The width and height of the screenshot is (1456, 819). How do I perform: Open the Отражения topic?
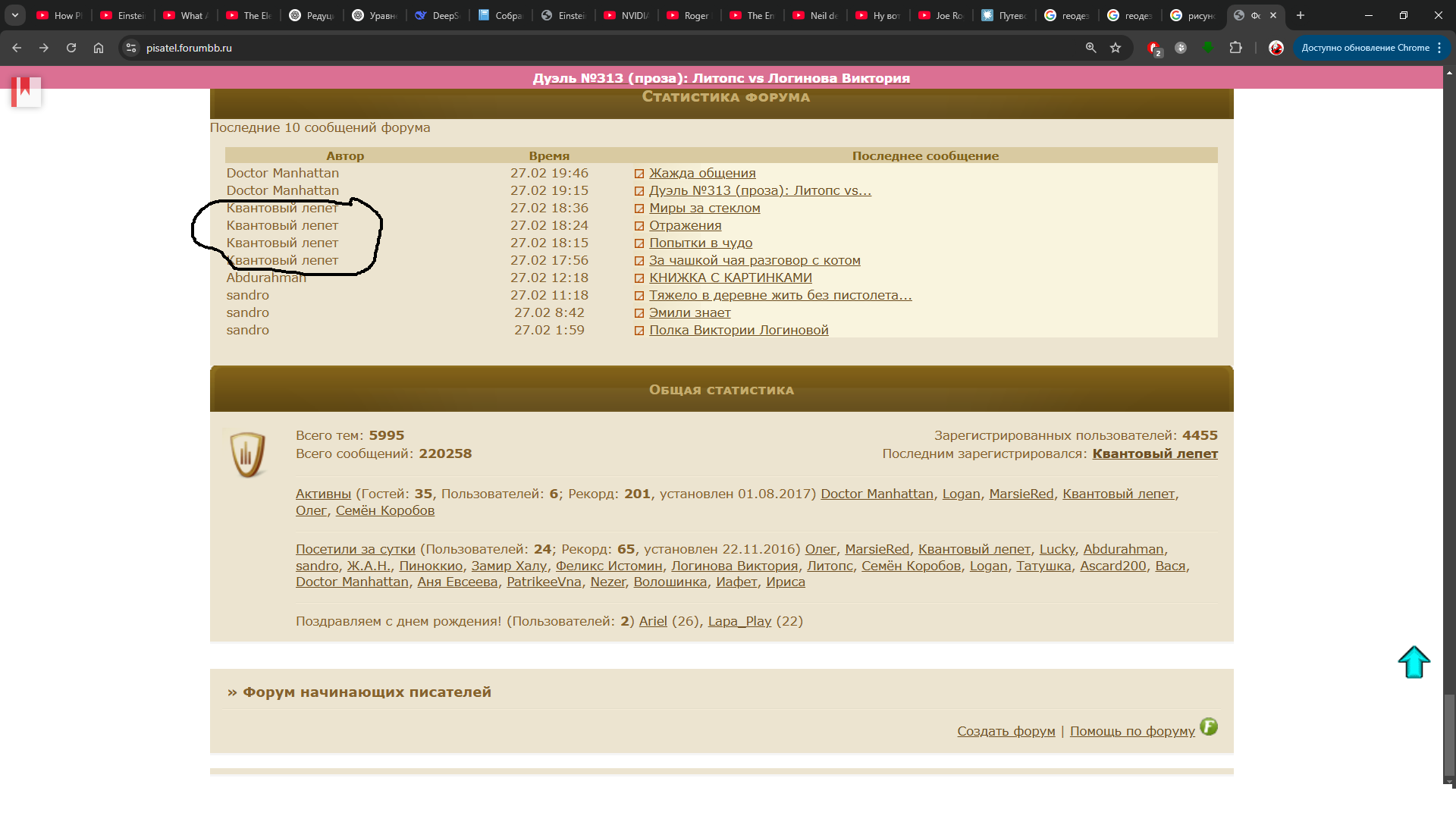click(685, 226)
